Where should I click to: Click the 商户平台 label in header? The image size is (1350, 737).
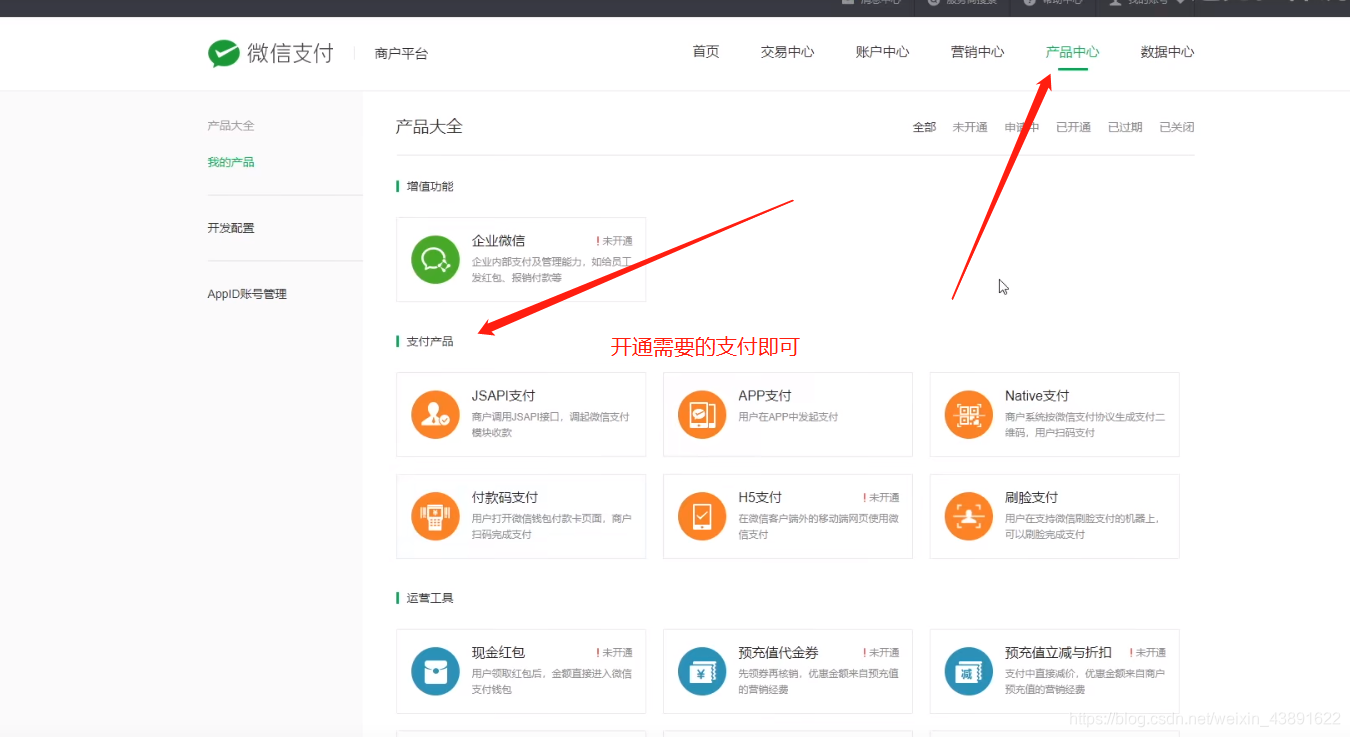(401, 54)
